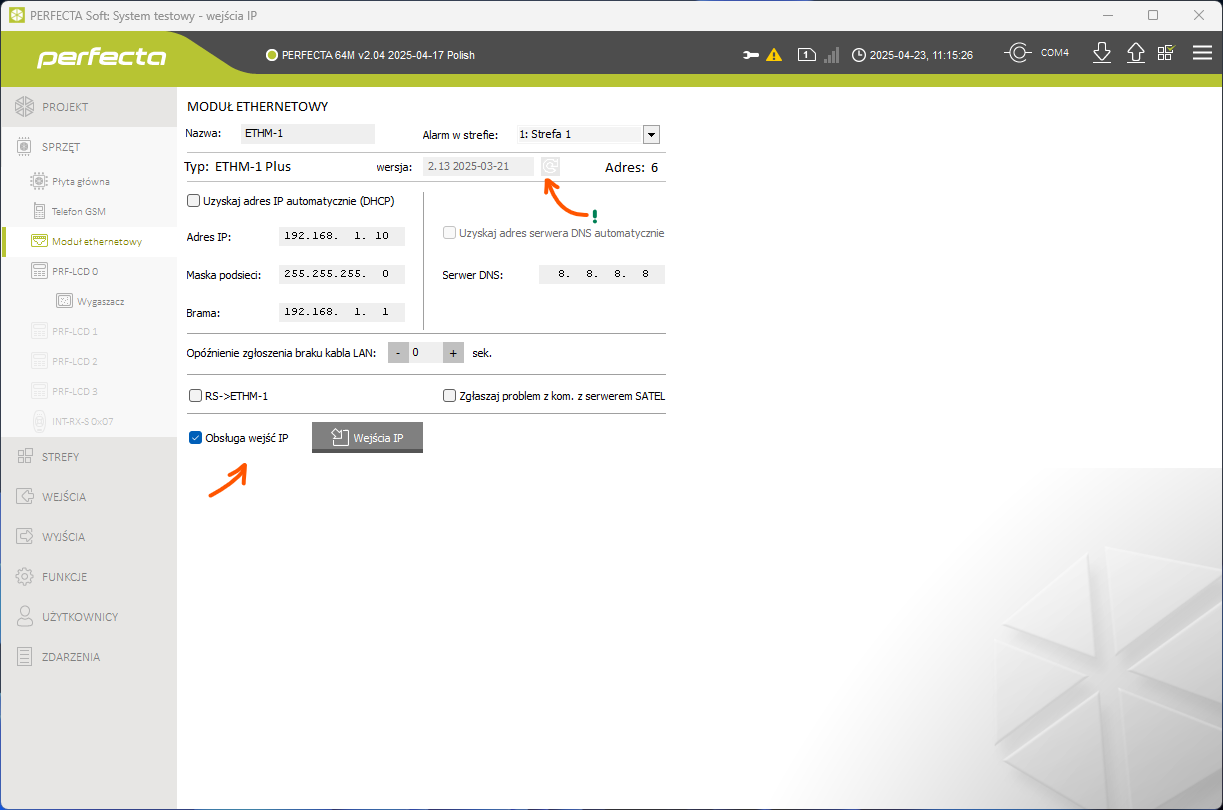Click the SIM card status icon
The image size is (1223, 810).
(x=805, y=55)
